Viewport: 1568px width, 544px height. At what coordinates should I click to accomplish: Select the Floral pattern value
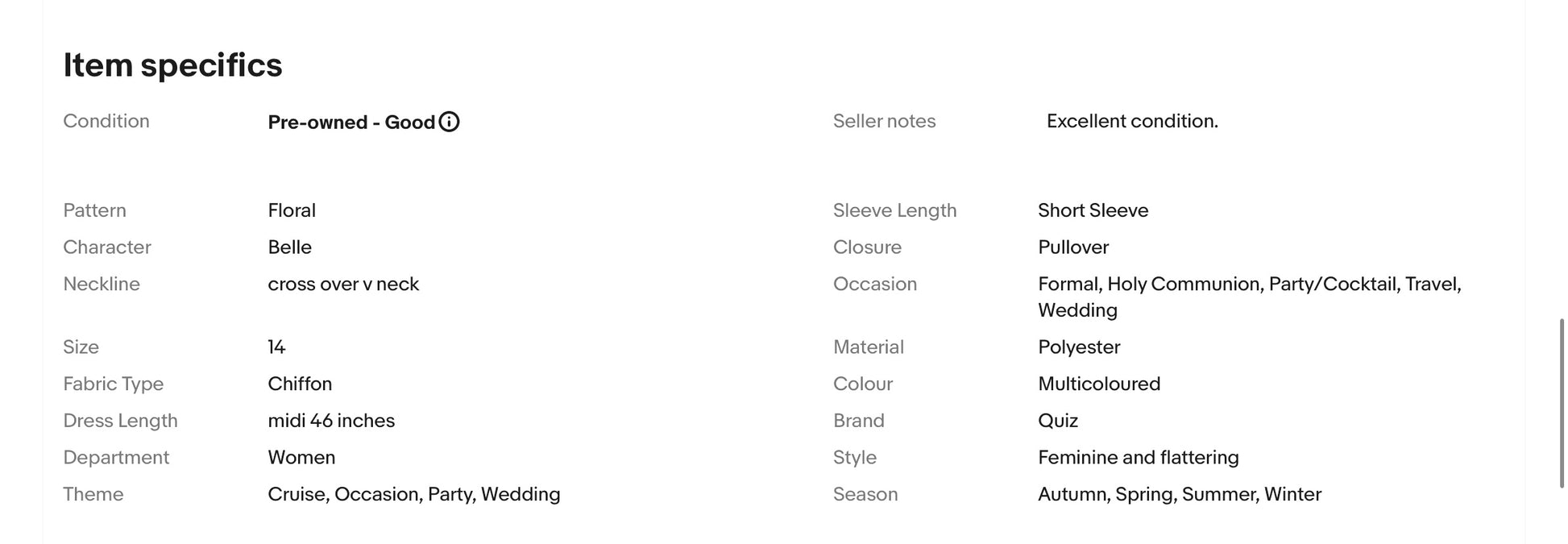tap(292, 210)
